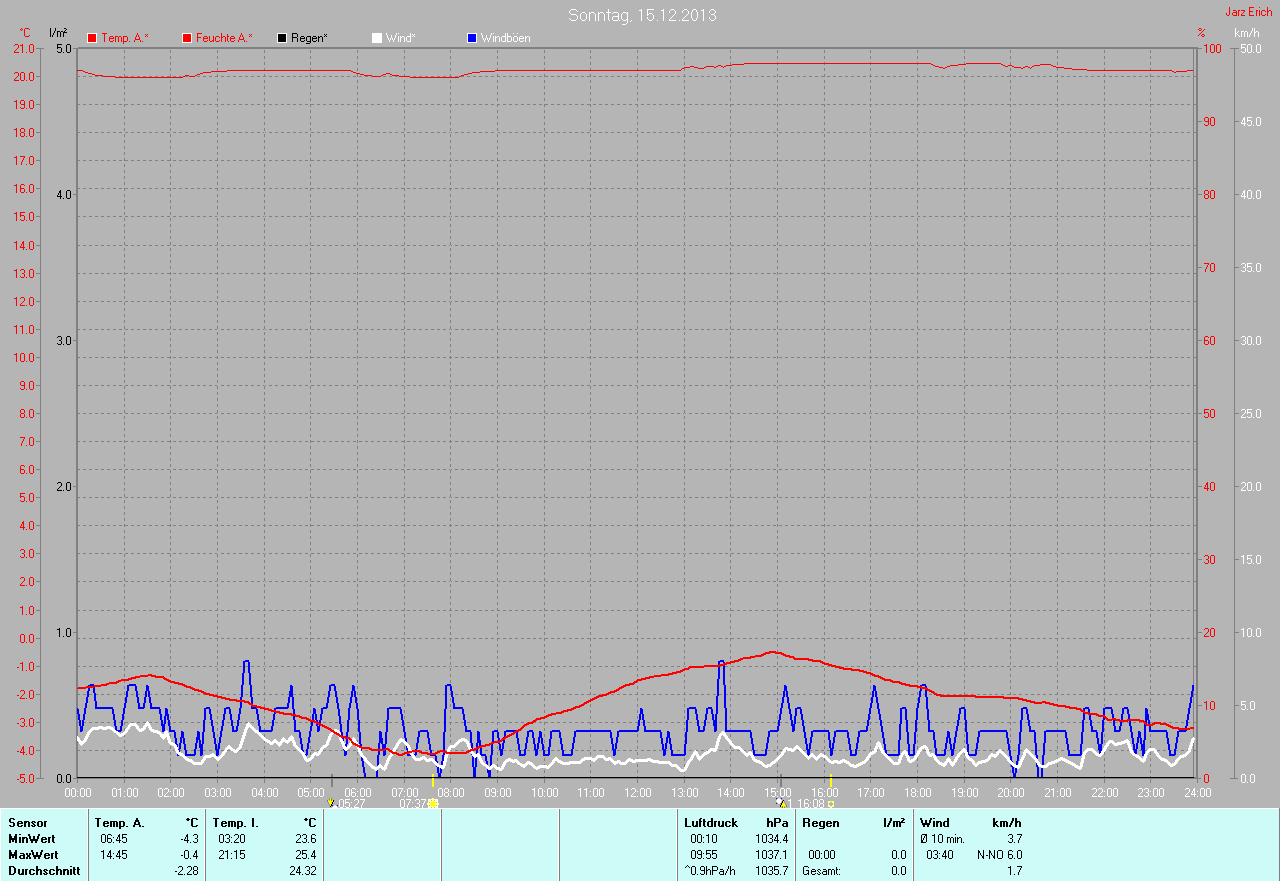Click the 'Wind' header in the table

(x=935, y=823)
